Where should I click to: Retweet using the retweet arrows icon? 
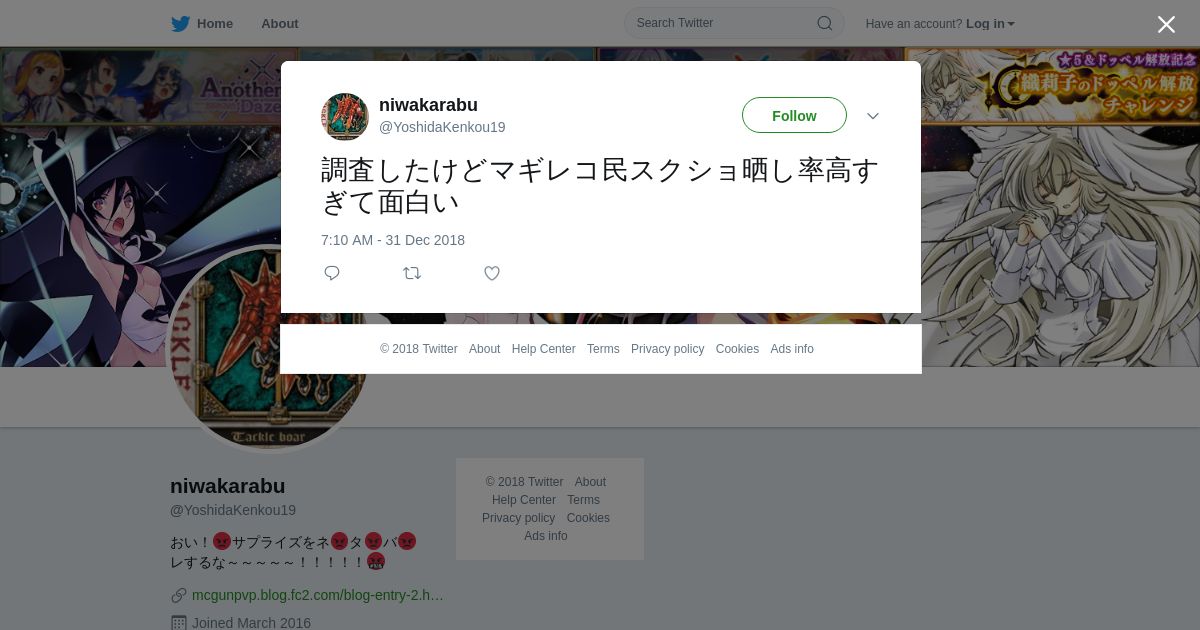click(412, 273)
